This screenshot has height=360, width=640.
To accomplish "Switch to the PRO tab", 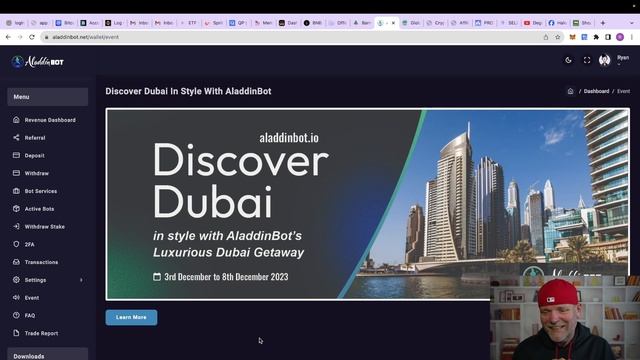I will click(484, 23).
